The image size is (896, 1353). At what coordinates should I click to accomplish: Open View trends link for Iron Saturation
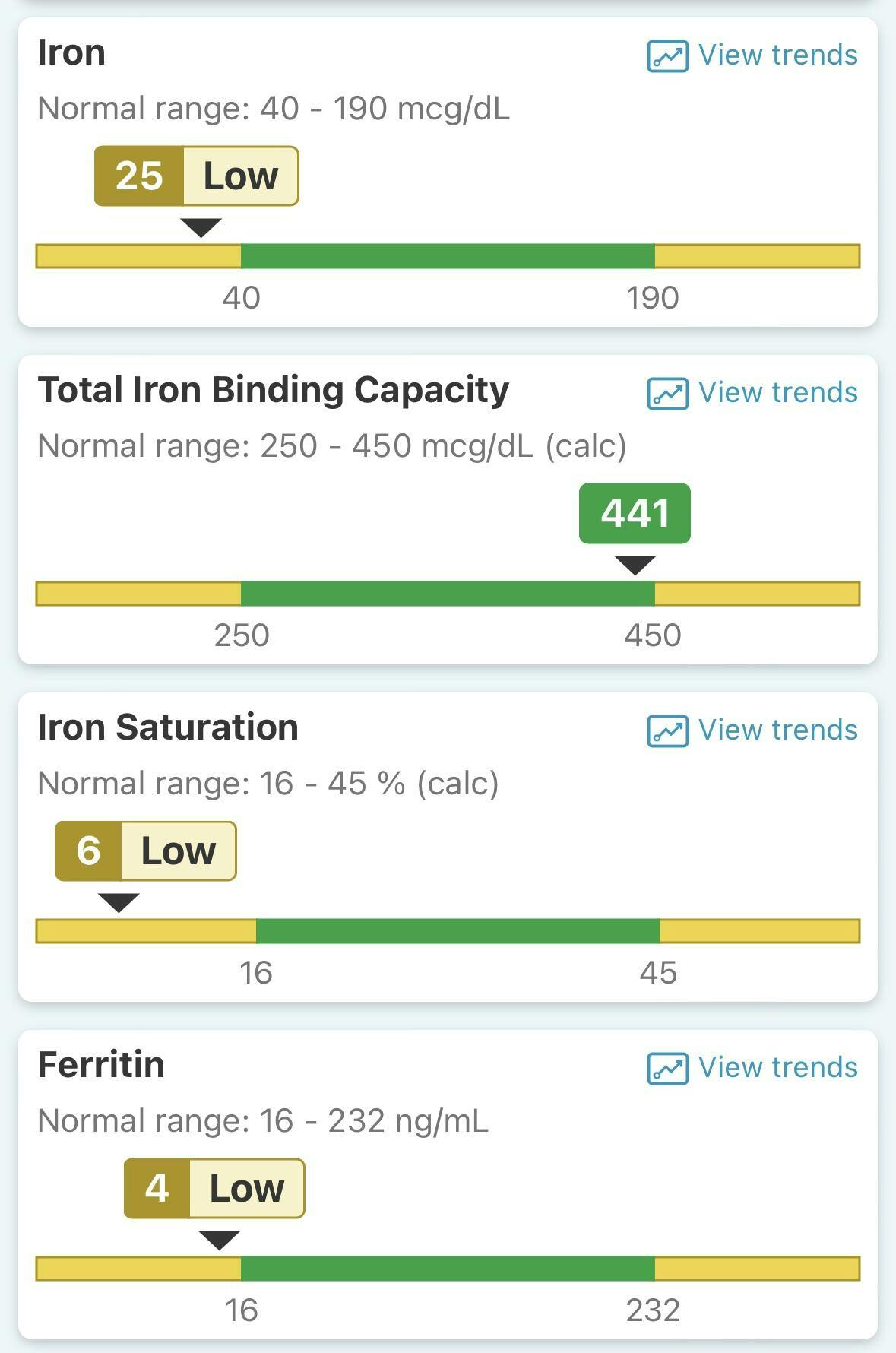[777, 730]
